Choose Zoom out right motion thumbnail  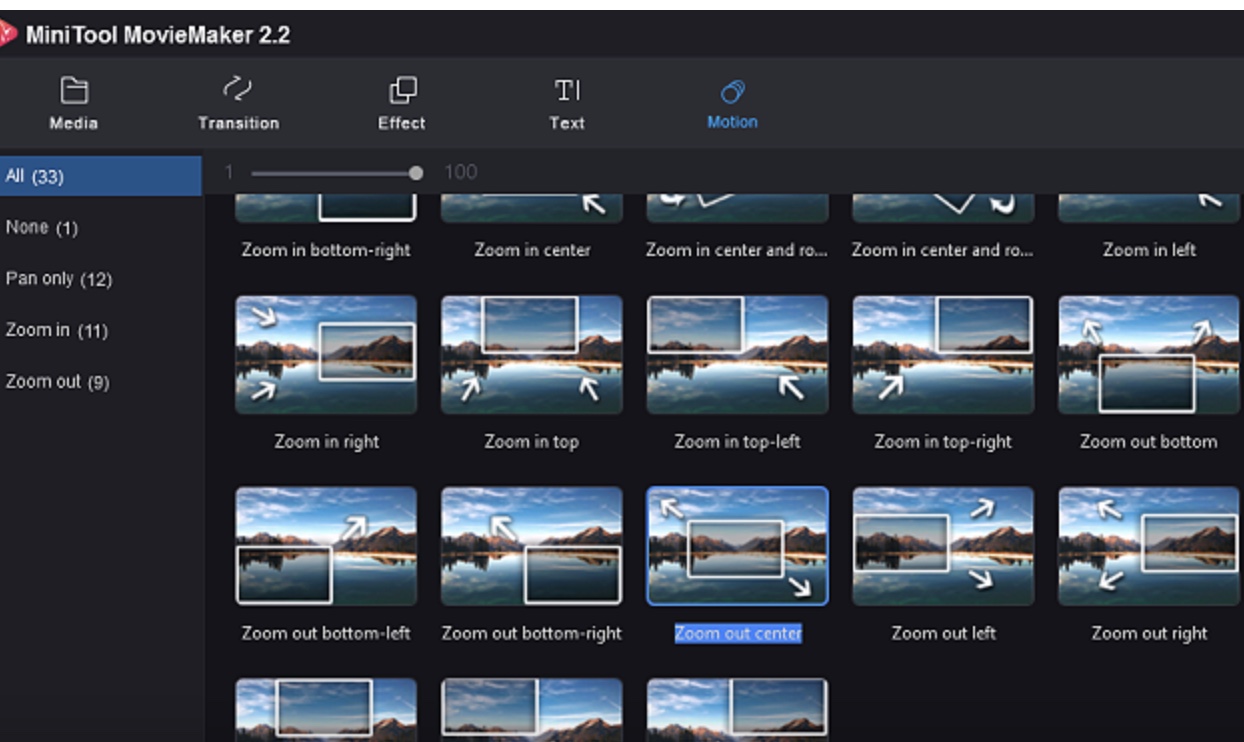click(1149, 546)
